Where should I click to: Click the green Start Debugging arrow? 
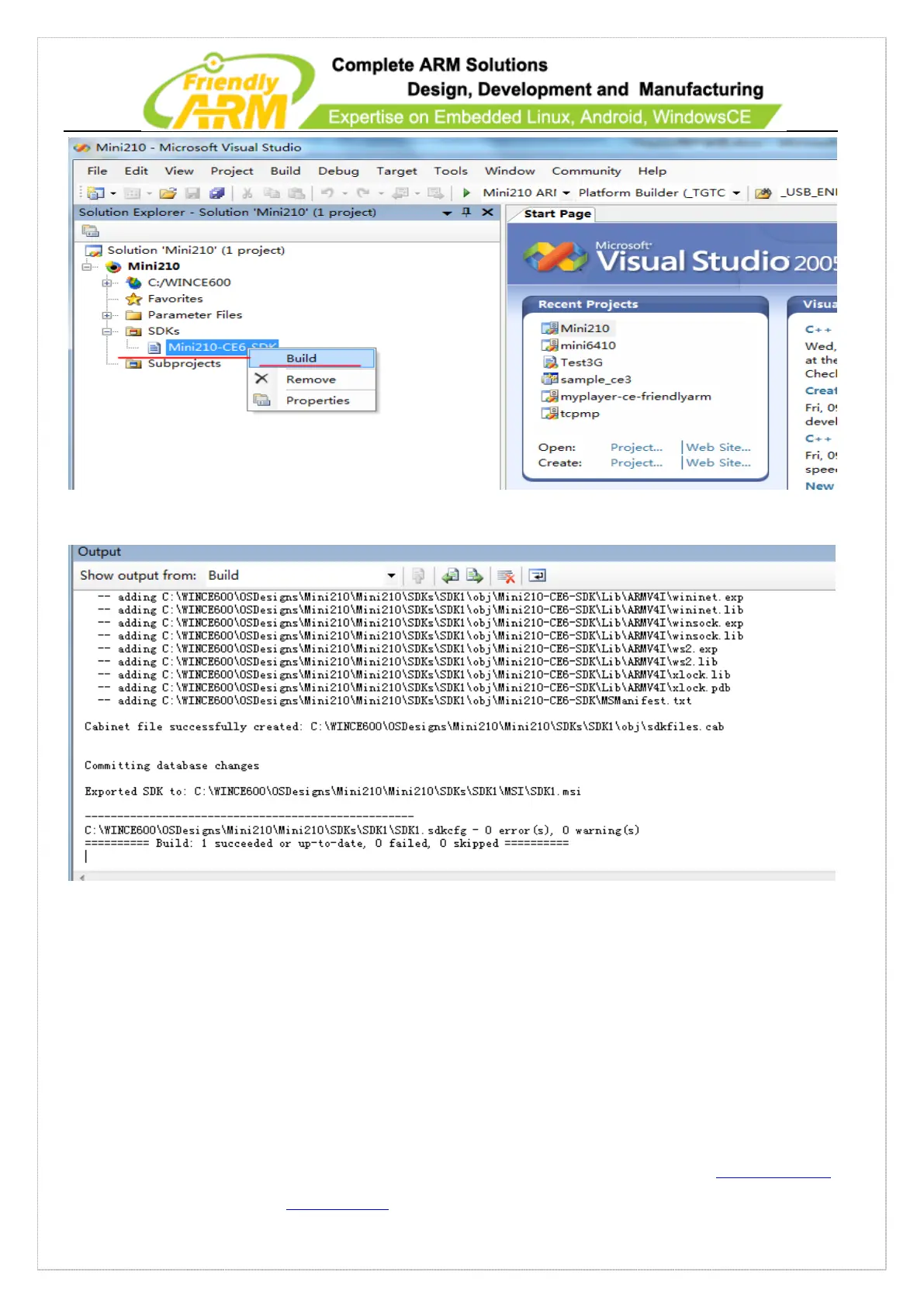(466, 192)
